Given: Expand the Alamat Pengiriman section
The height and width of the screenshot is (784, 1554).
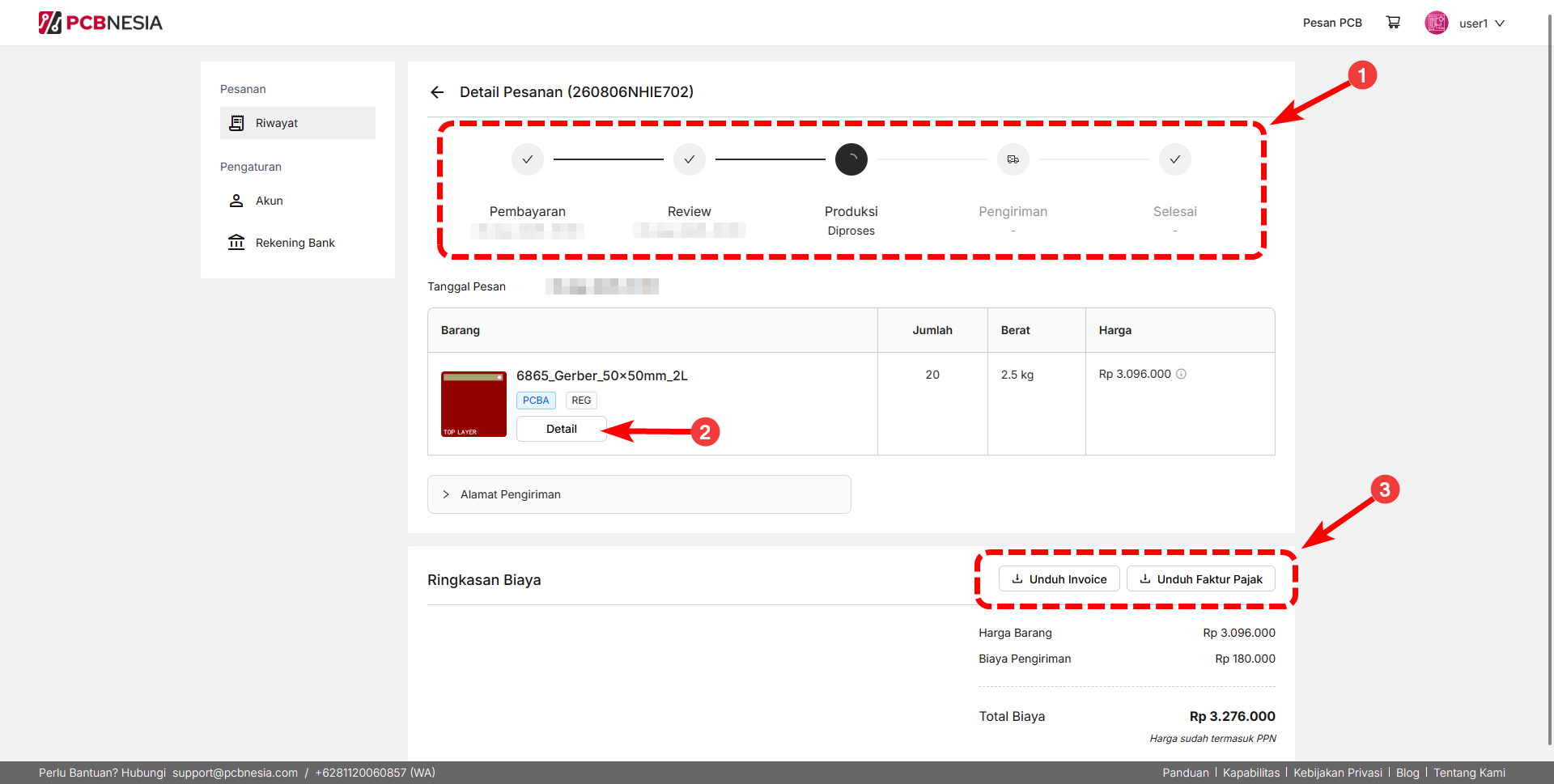Looking at the screenshot, I should pyautogui.click(x=639, y=494).
